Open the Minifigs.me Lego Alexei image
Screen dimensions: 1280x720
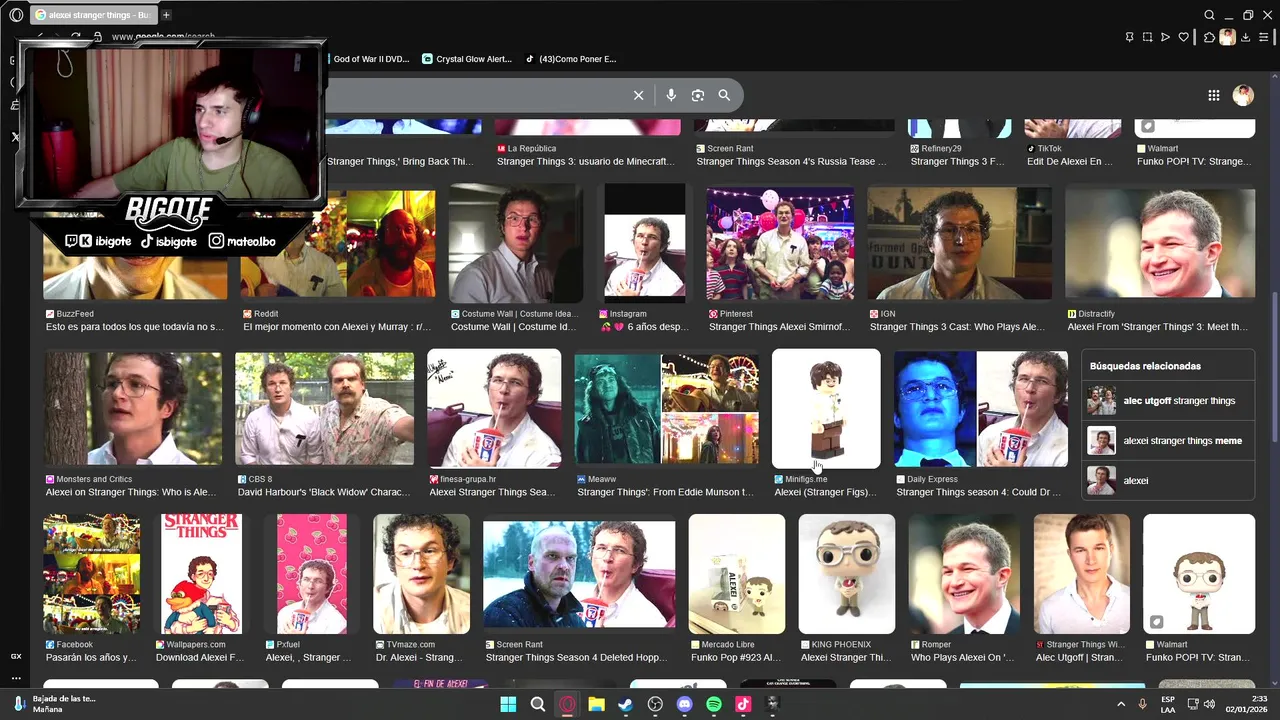(826, 408)
